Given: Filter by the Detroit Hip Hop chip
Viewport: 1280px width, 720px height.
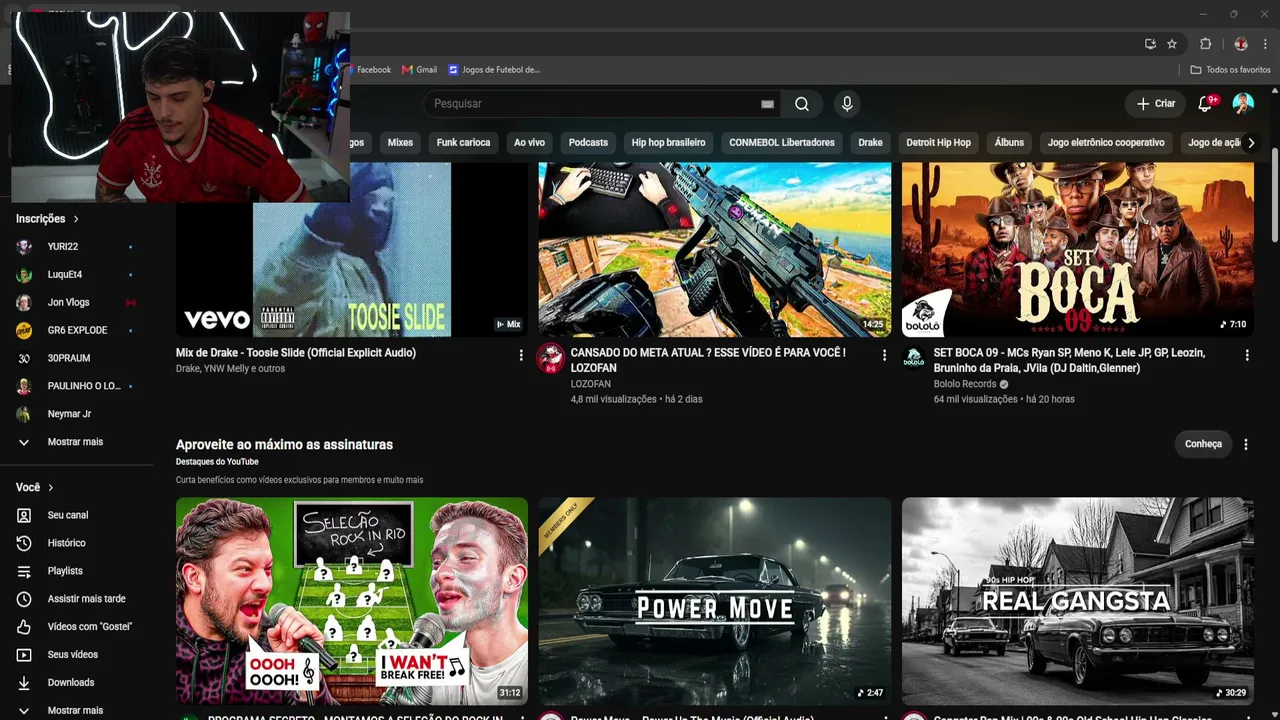Looking at the screenshot, I should point(938,143).
